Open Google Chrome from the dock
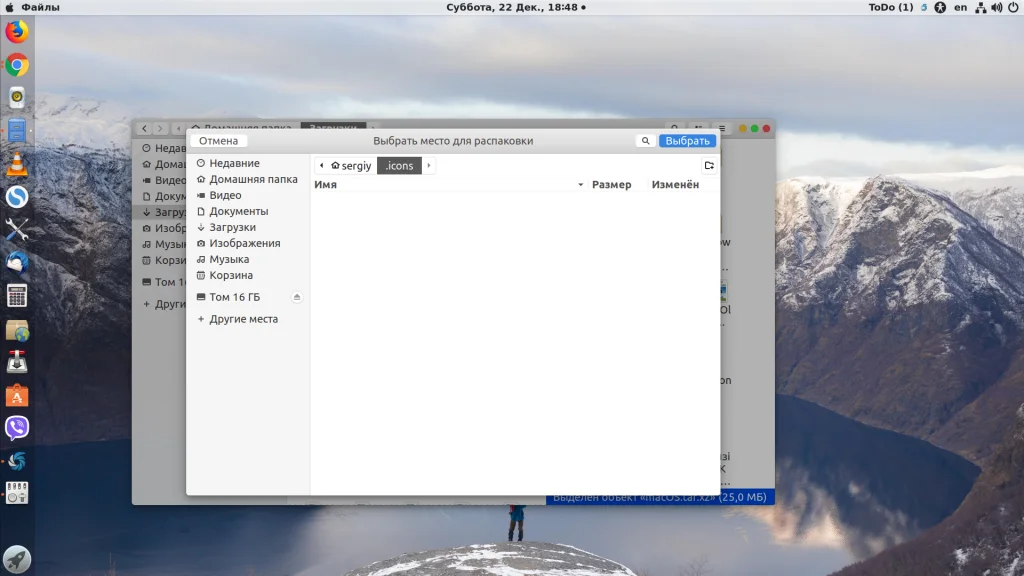This screenshot has height=576, width=1024. (x=17, y=65)
